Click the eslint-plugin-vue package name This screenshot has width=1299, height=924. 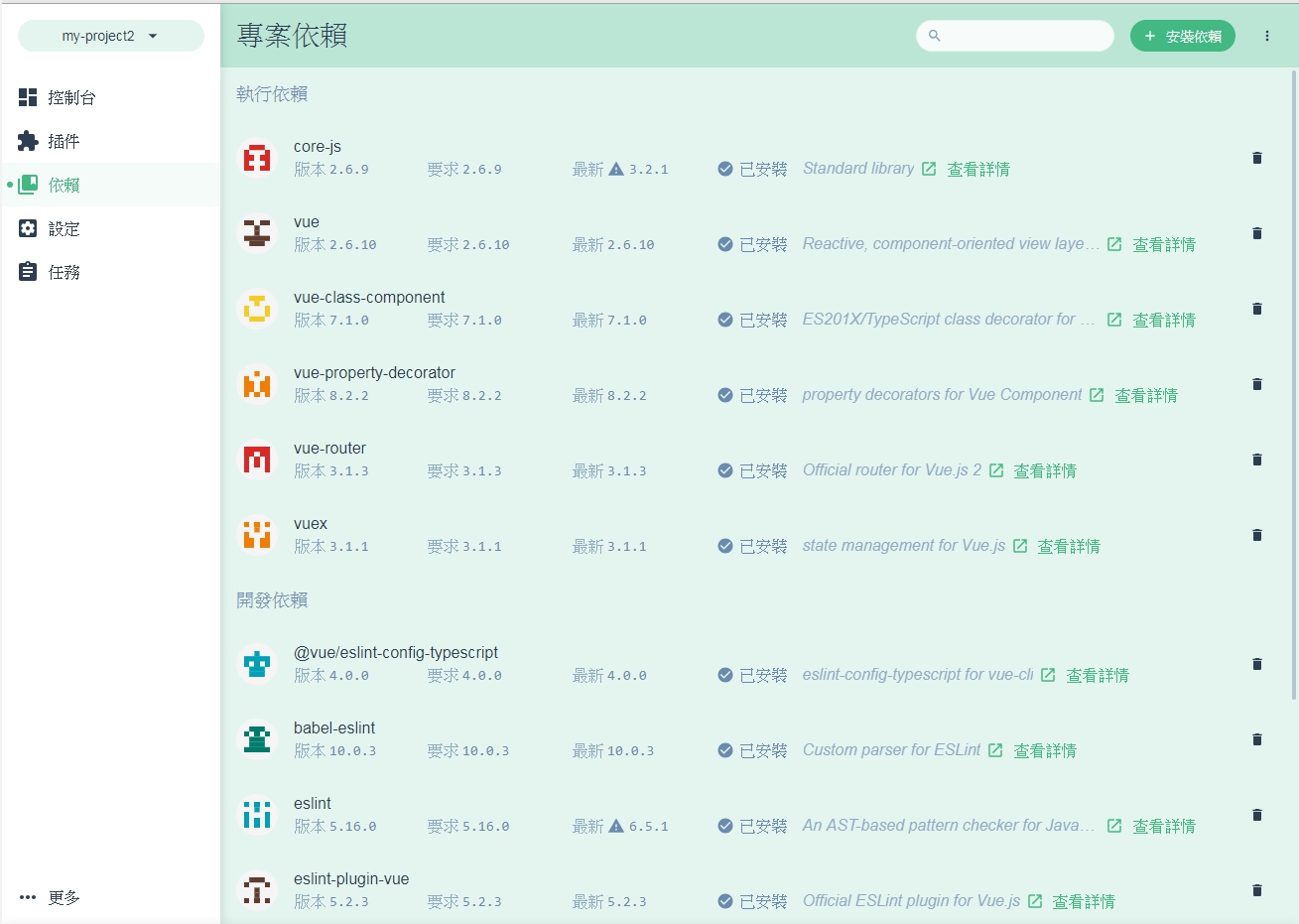point(351,879)
